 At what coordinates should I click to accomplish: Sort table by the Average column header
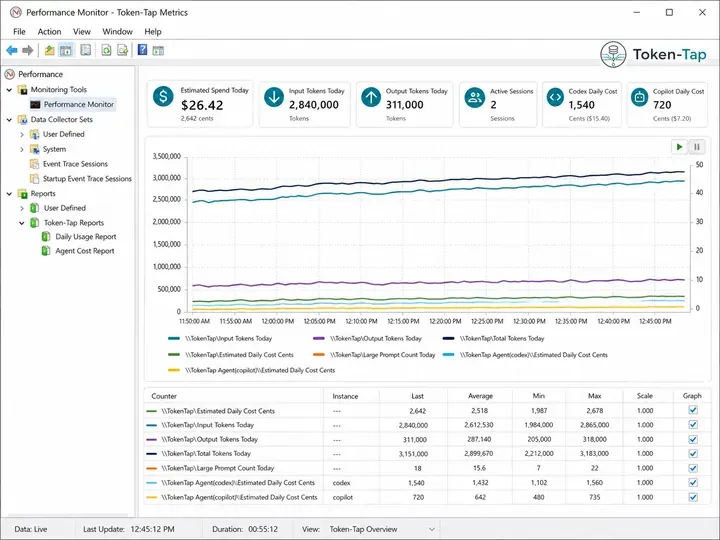click(480, 396)
